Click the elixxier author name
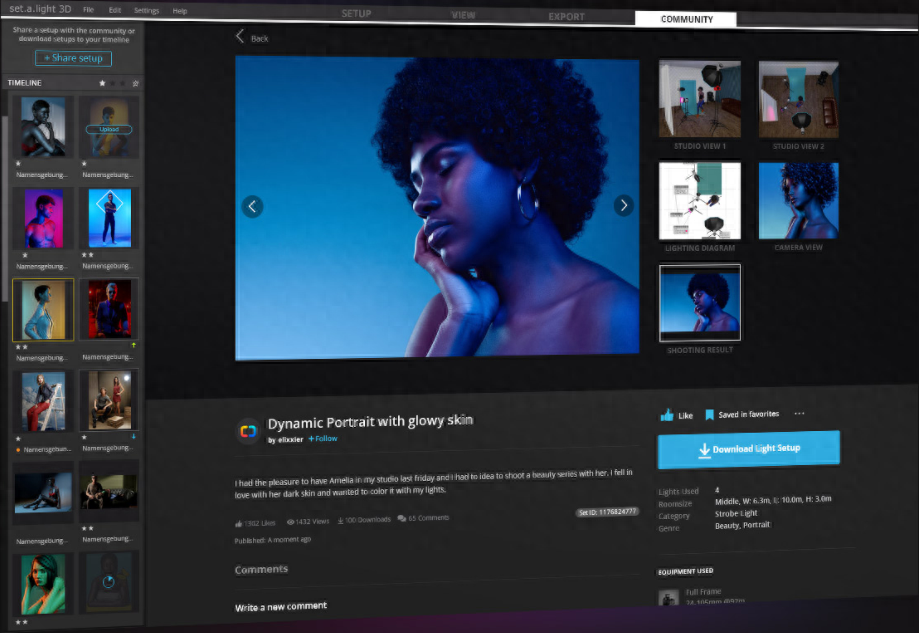 (290, 440)
